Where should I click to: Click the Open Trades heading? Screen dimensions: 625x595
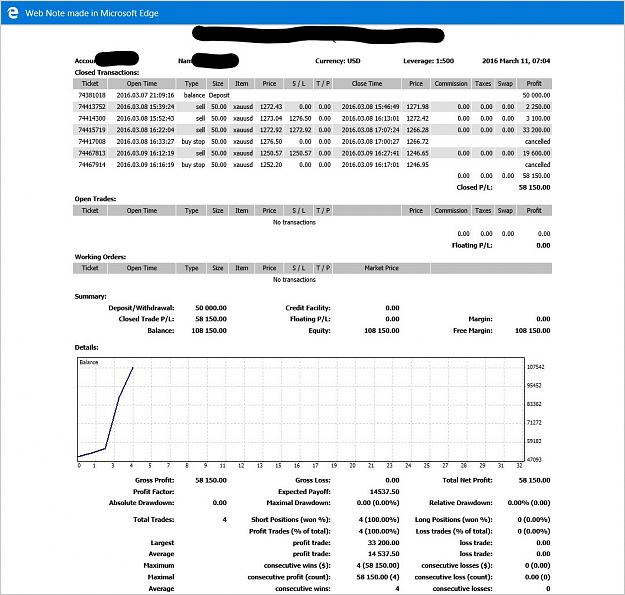[95, 199]
